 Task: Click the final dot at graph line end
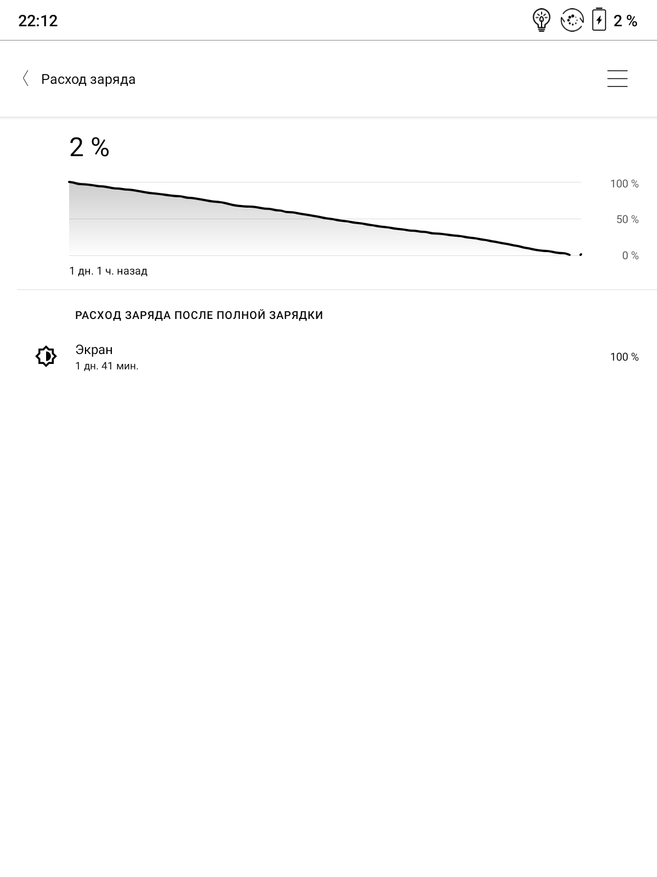pos(580,255)
